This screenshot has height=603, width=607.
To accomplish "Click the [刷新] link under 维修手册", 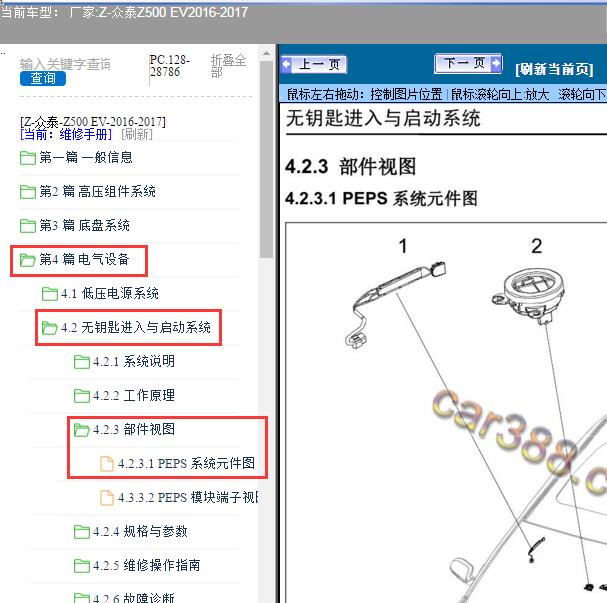I will tap(137, 134).
